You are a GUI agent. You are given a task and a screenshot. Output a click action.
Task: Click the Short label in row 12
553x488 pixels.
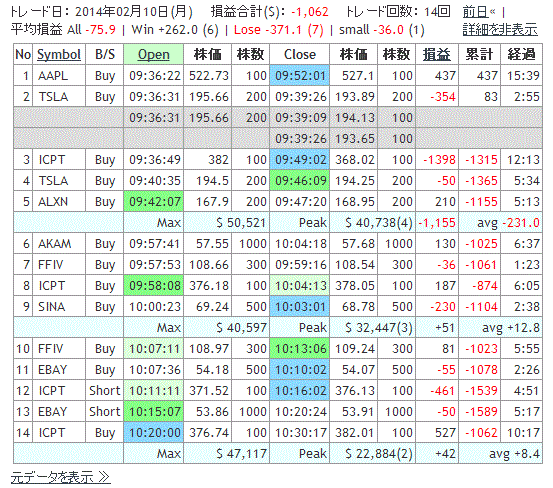105,390
